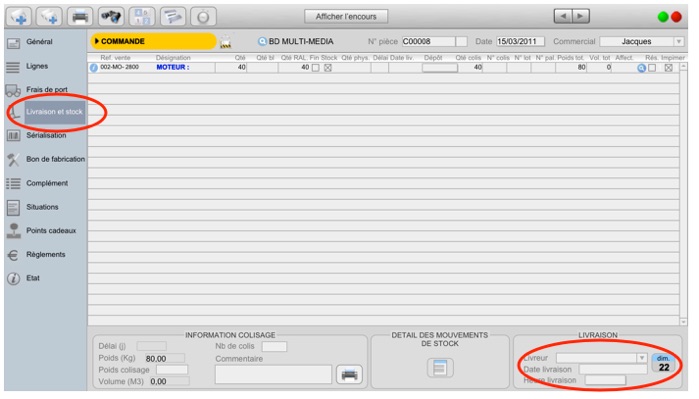Click reference cell 002-MO- 2800

[119, 67]
